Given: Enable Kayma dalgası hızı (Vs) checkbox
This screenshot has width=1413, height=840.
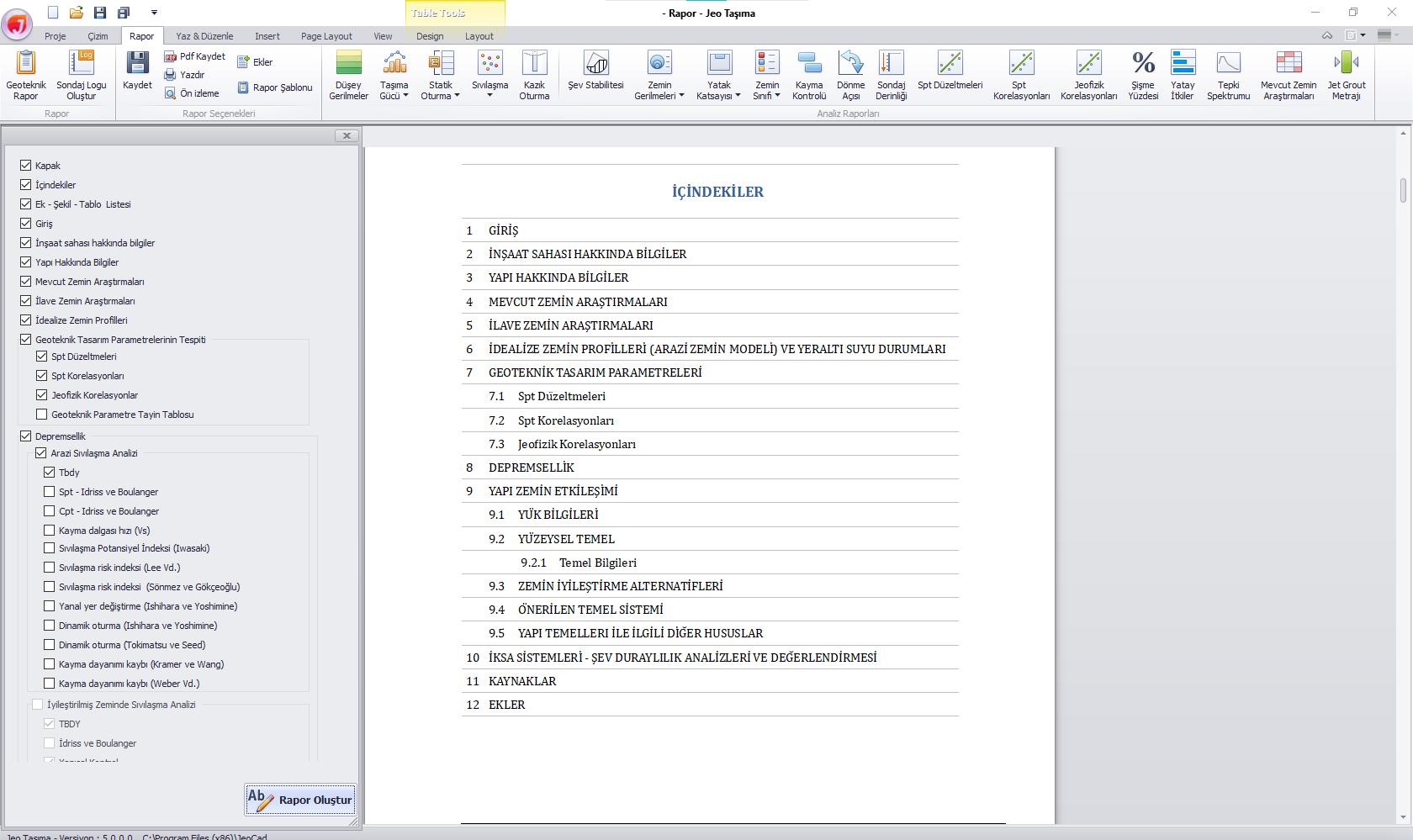Looking at the screenshot, I should tap(49, 531).
